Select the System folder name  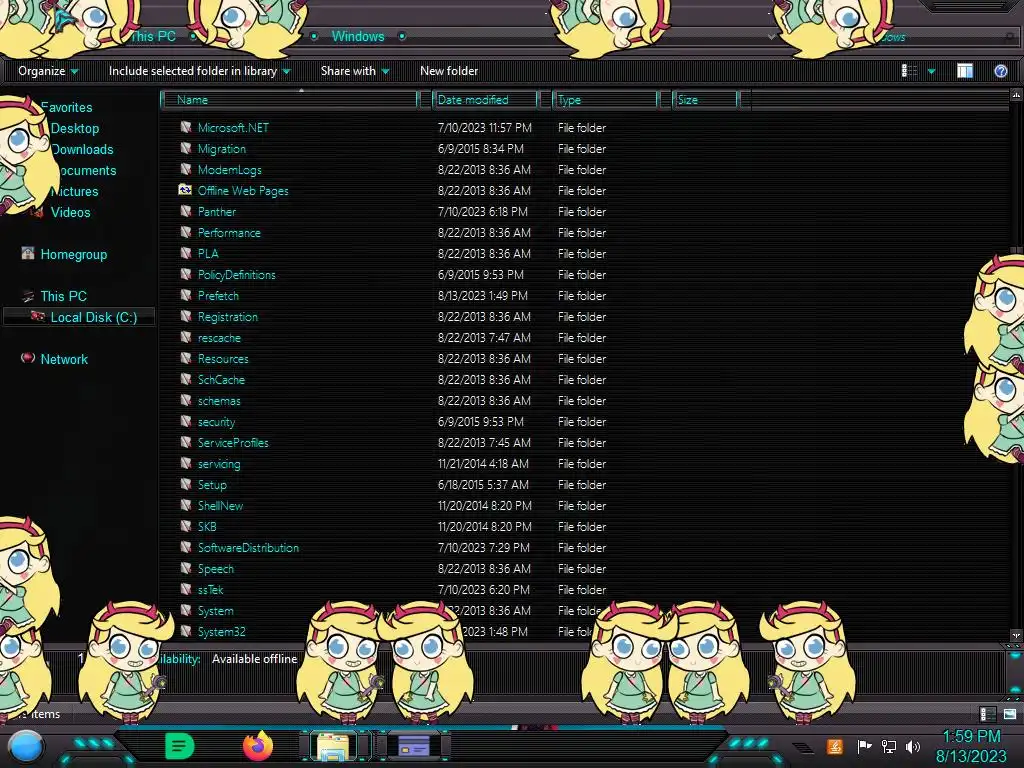click(x=215, y=611)
